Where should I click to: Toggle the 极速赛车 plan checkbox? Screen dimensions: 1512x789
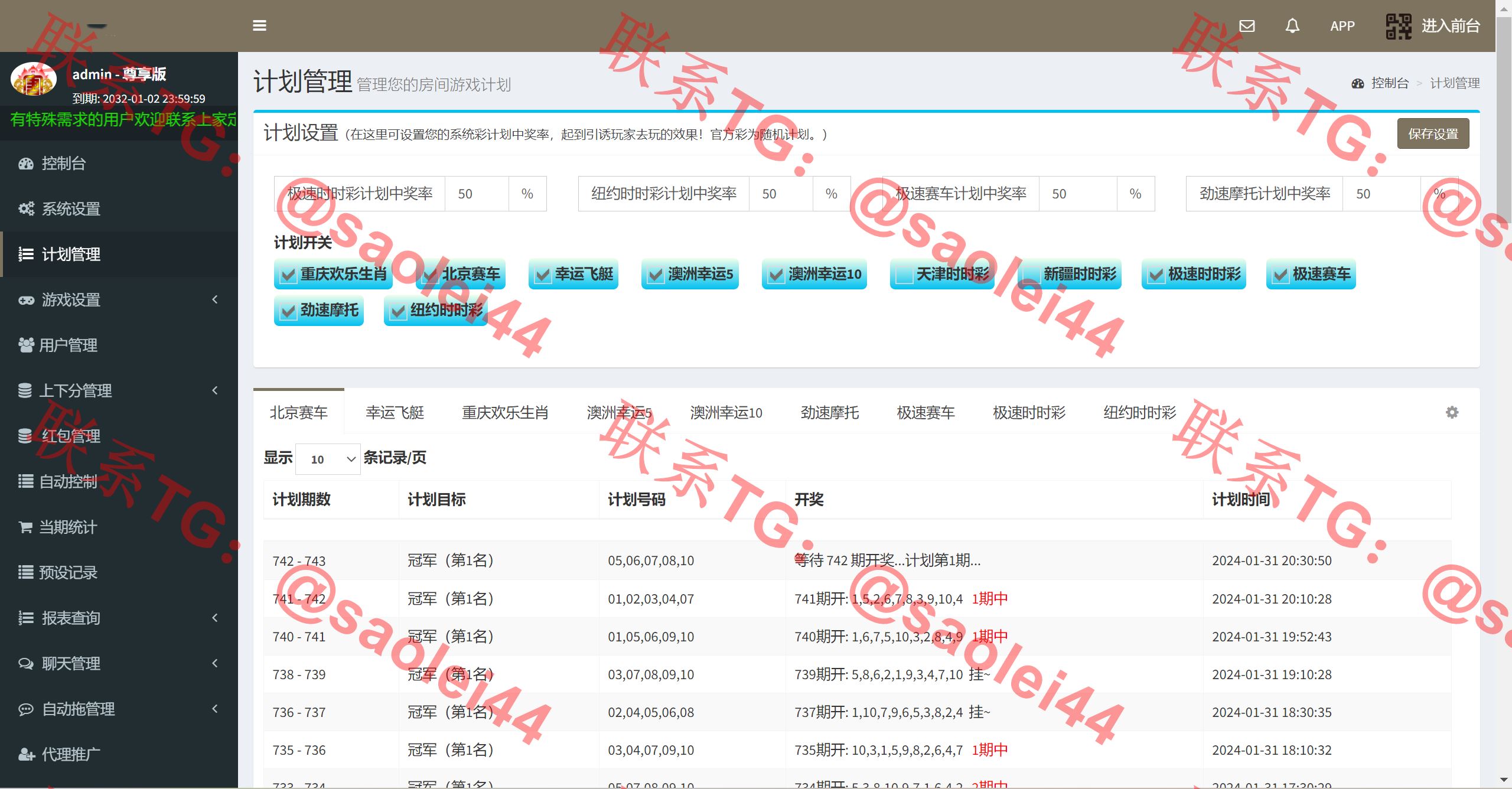(x=1280, y=275)
